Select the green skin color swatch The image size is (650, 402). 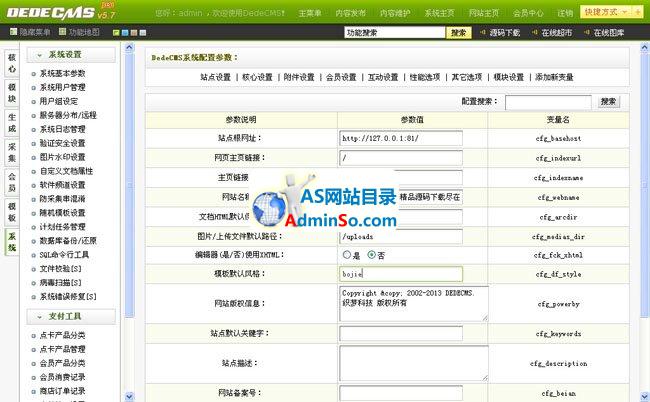pyautogui.click(x=116, y=33)
